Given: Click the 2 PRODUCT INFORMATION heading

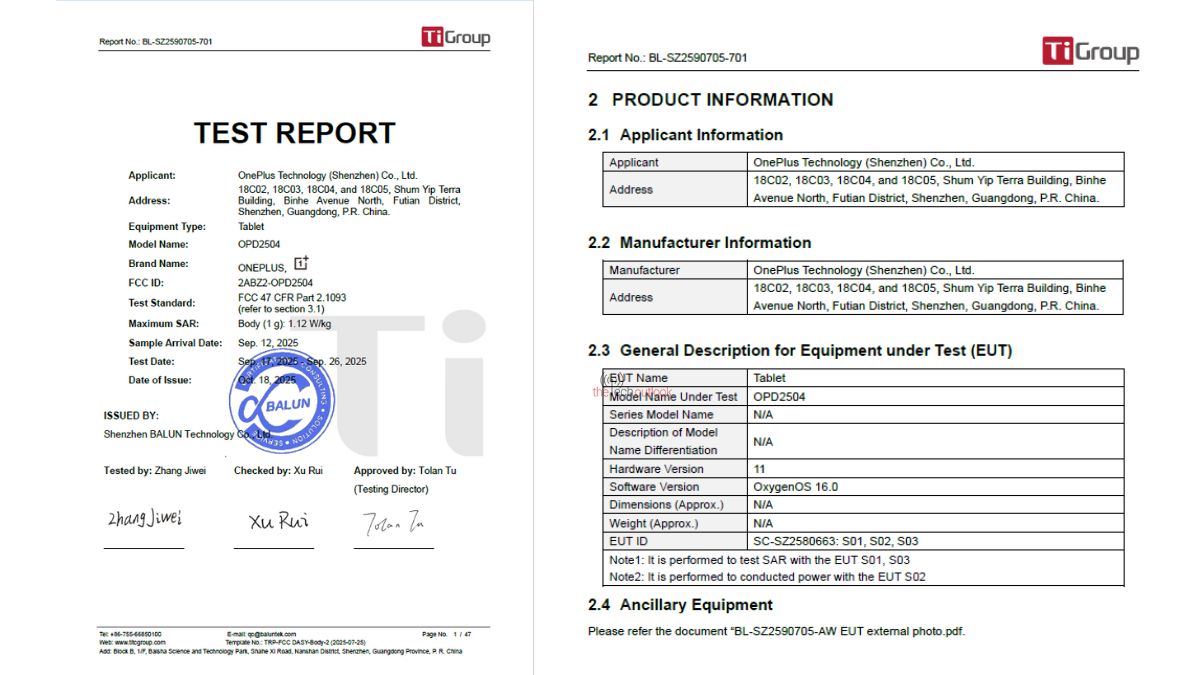Looking at the screenshot, I should [710, 100].
